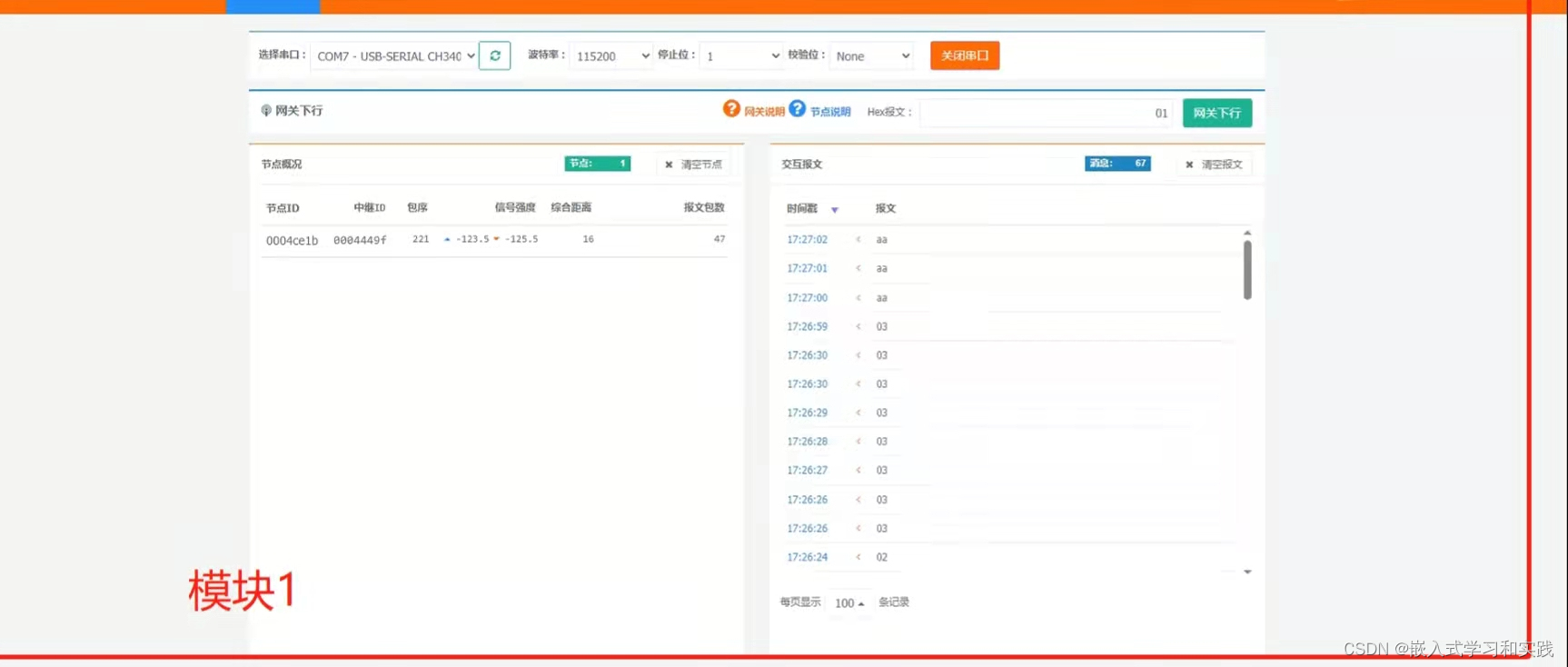Click the scrollbar up arrow in message list
1568x667 pixels.
click(1247, 233)
